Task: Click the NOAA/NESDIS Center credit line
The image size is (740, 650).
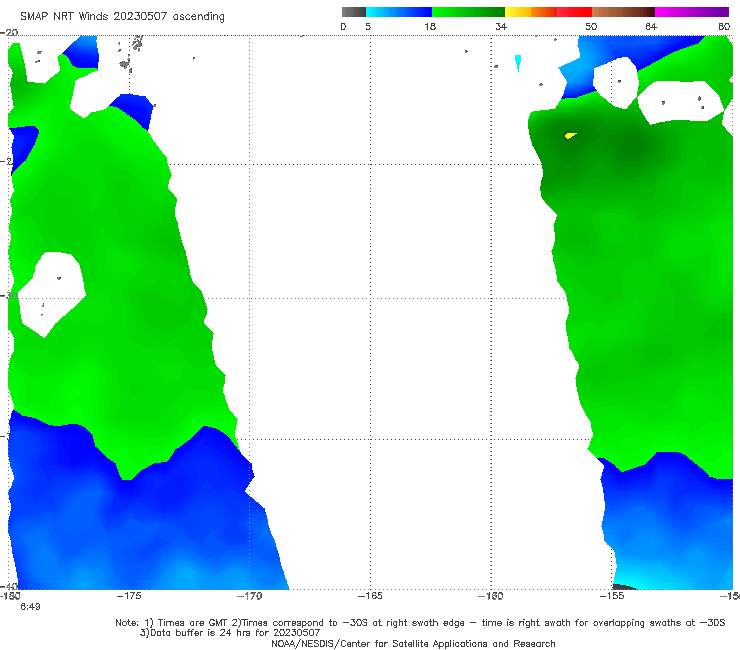Action: click(x=413, y=643)
